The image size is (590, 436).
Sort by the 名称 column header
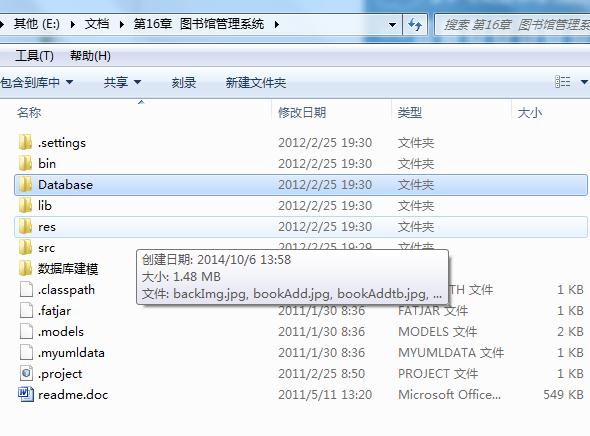[29, 112]
